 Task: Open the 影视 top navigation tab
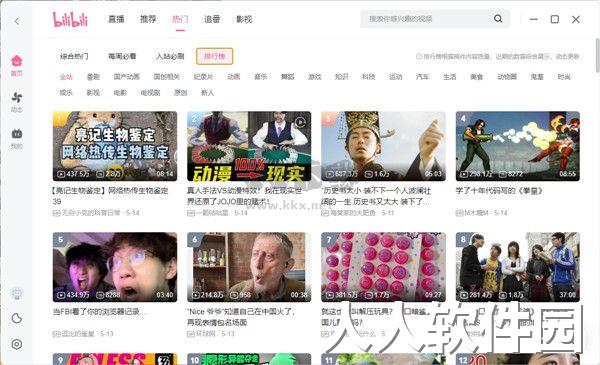[x=244, y=19]
